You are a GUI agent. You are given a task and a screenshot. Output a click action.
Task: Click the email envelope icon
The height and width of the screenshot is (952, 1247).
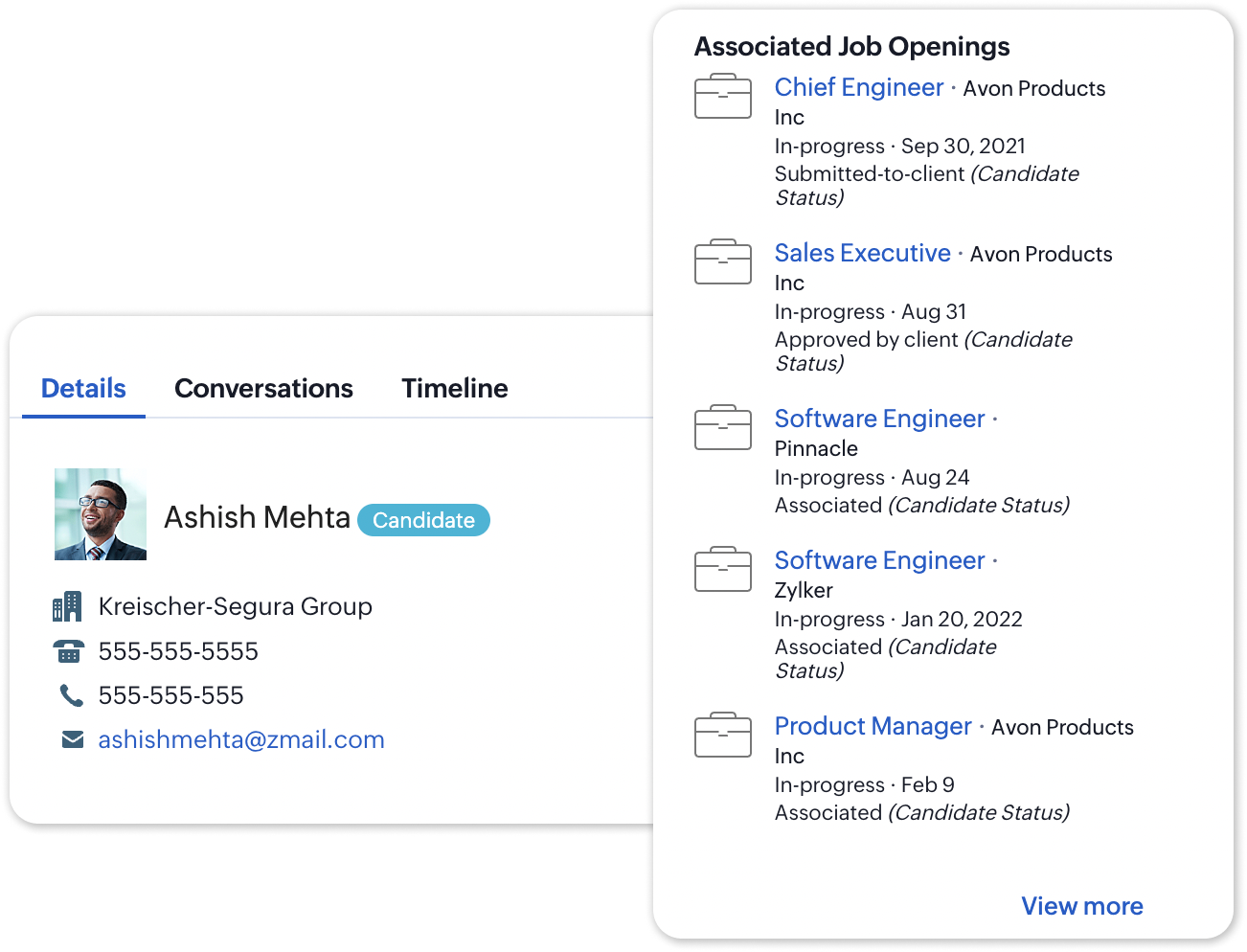[x=73, y=739]
